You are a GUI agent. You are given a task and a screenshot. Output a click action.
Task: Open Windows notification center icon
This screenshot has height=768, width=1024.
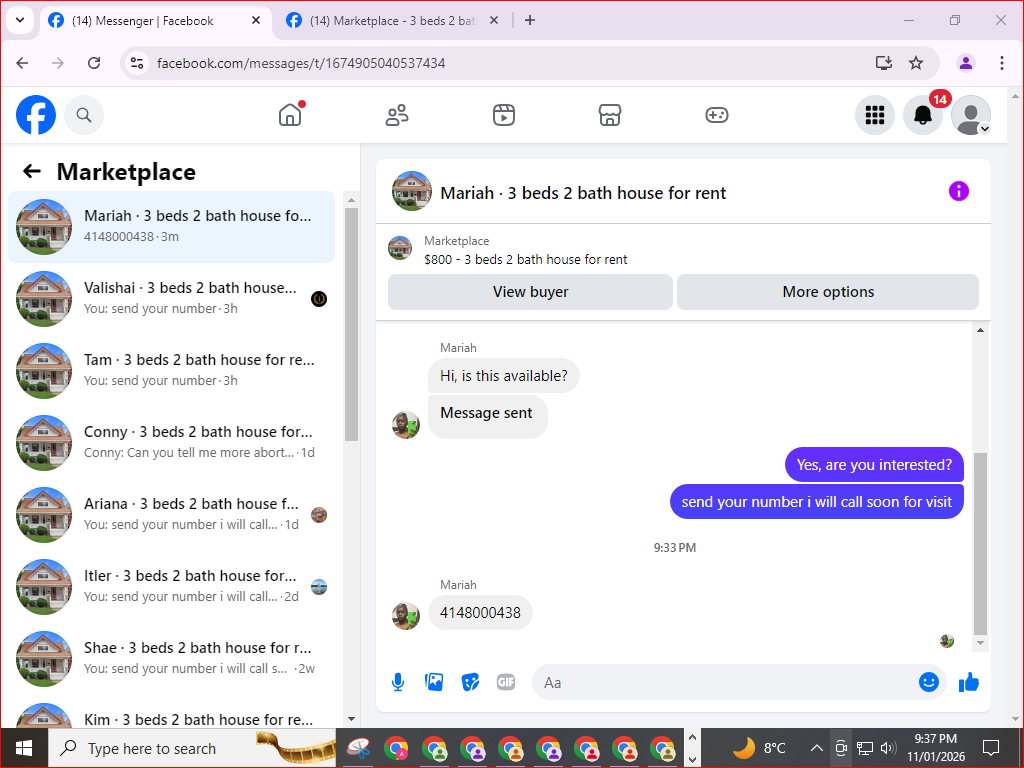pyautogui.click(x=991, y=748)
